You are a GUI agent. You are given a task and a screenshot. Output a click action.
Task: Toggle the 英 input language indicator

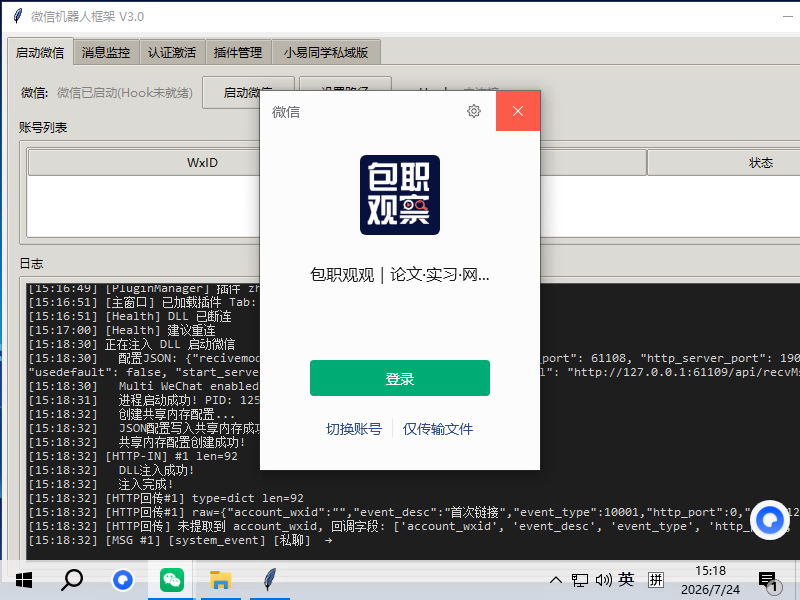pos(627,580)
